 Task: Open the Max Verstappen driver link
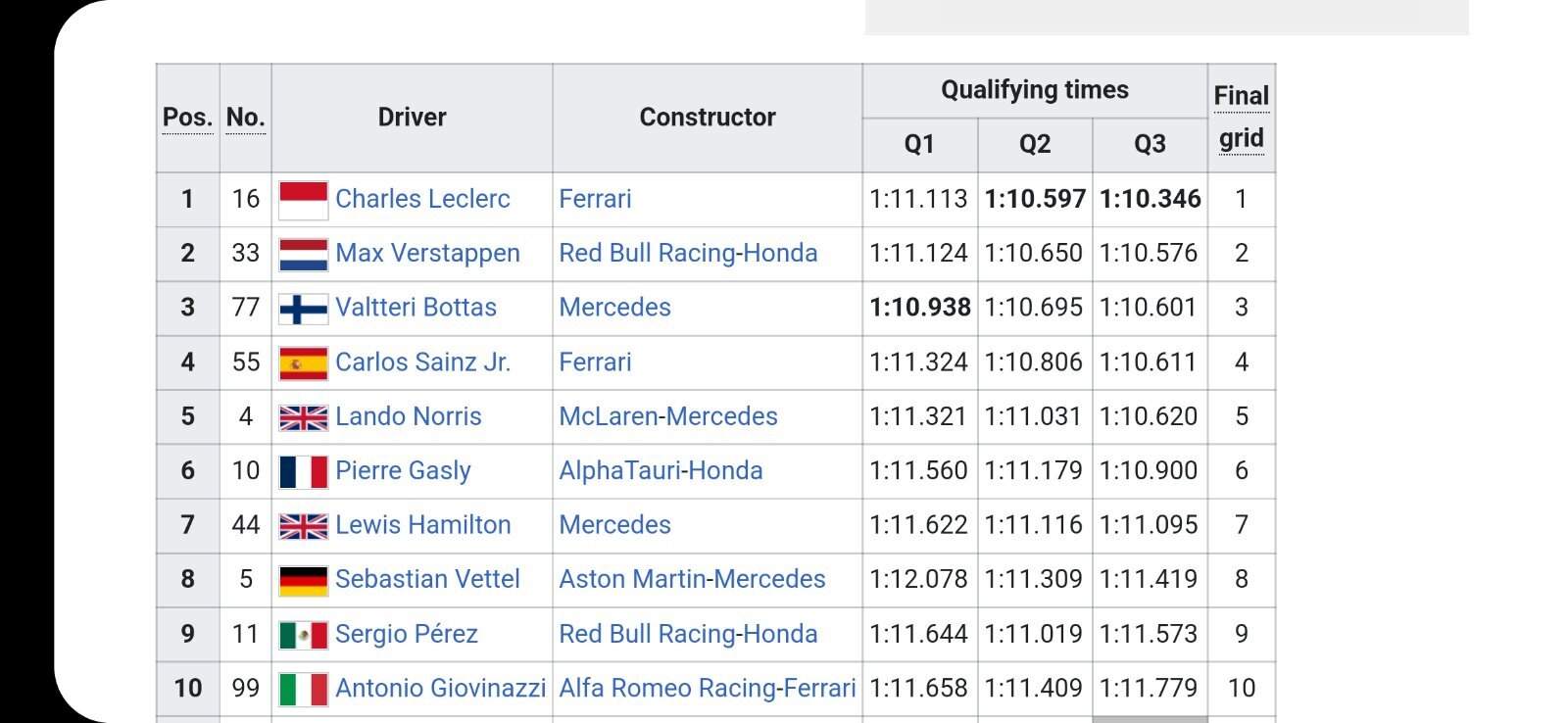point(427,253)
